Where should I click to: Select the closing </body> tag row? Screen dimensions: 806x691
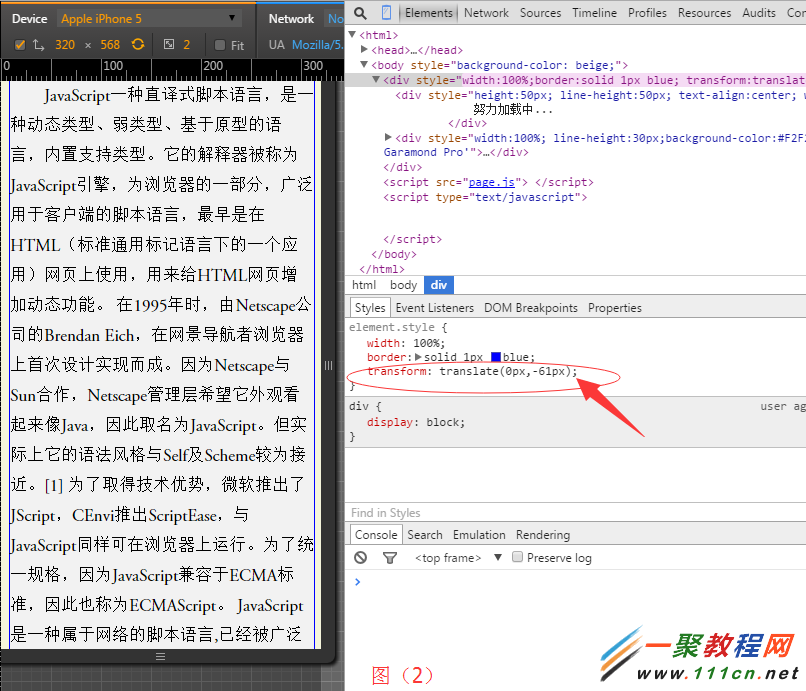click(394, 254)
